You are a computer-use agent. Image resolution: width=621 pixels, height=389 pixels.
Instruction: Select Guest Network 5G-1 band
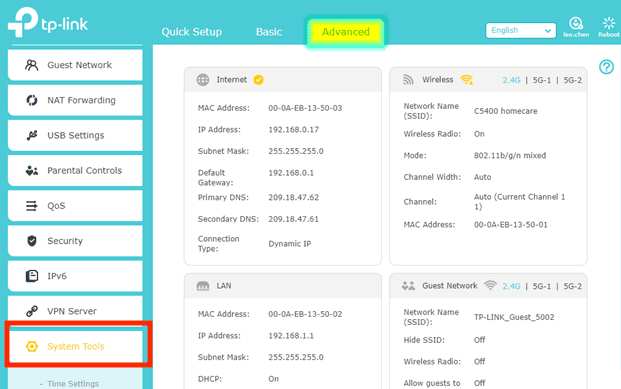pos(542,286)
